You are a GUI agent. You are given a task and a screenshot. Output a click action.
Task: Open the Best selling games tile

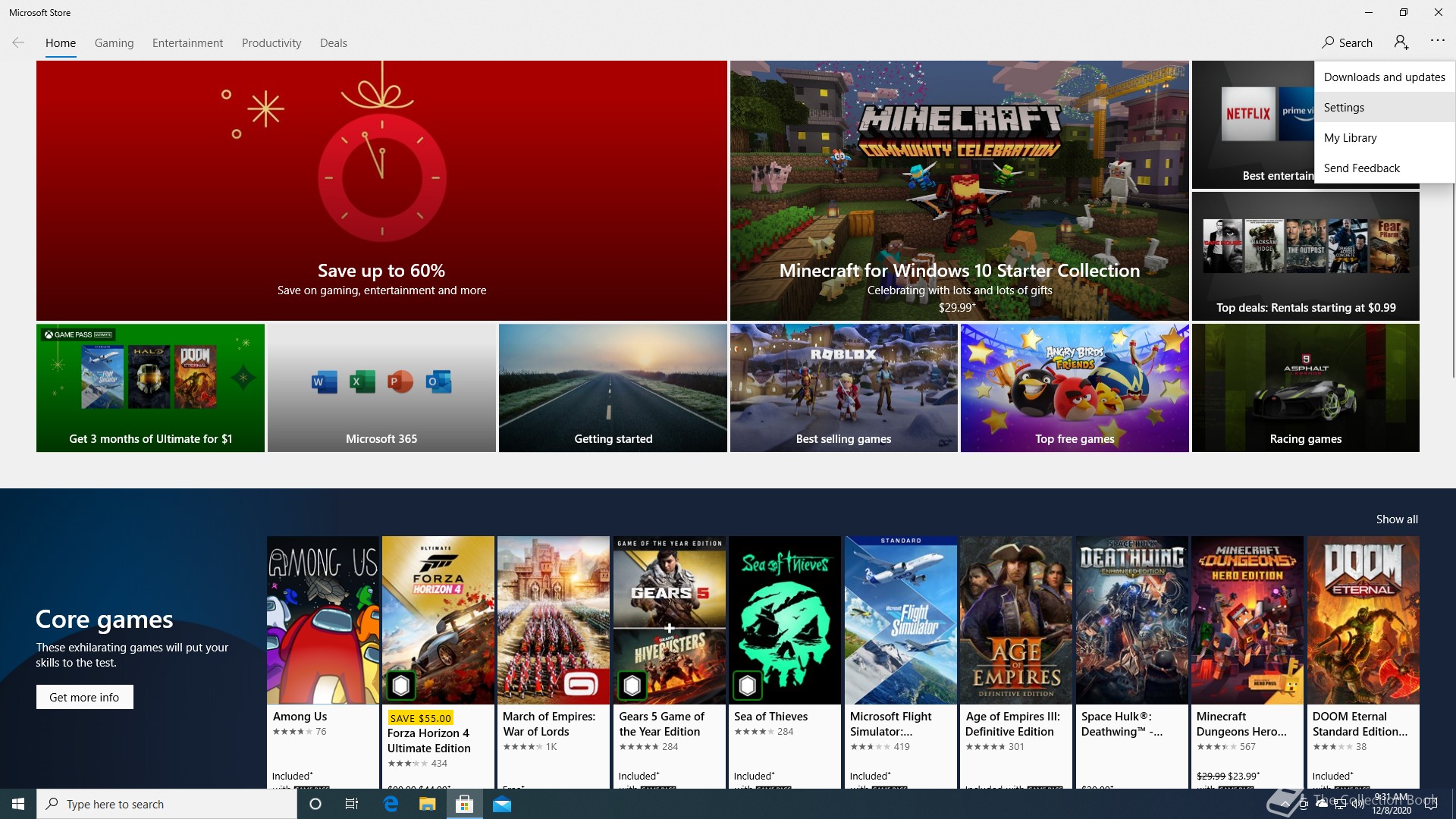[x=843, y=388]
